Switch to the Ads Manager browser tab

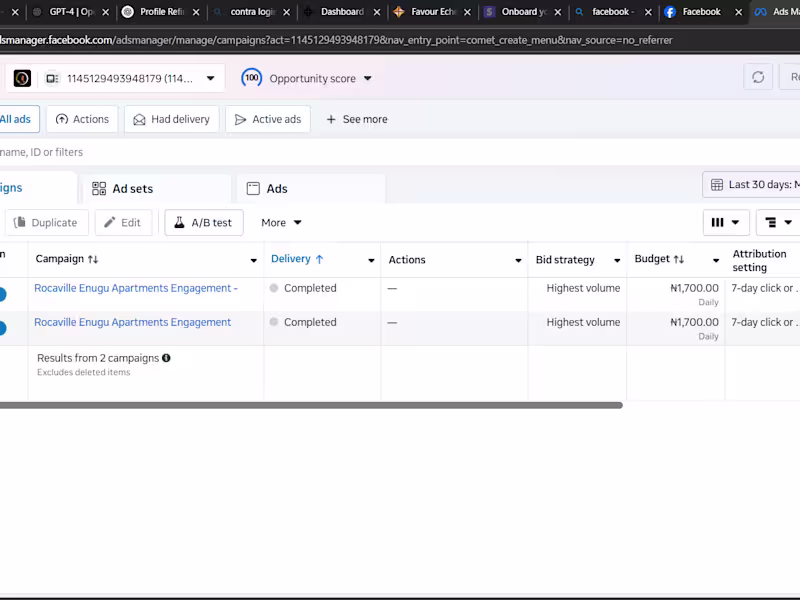click(776, 12)
